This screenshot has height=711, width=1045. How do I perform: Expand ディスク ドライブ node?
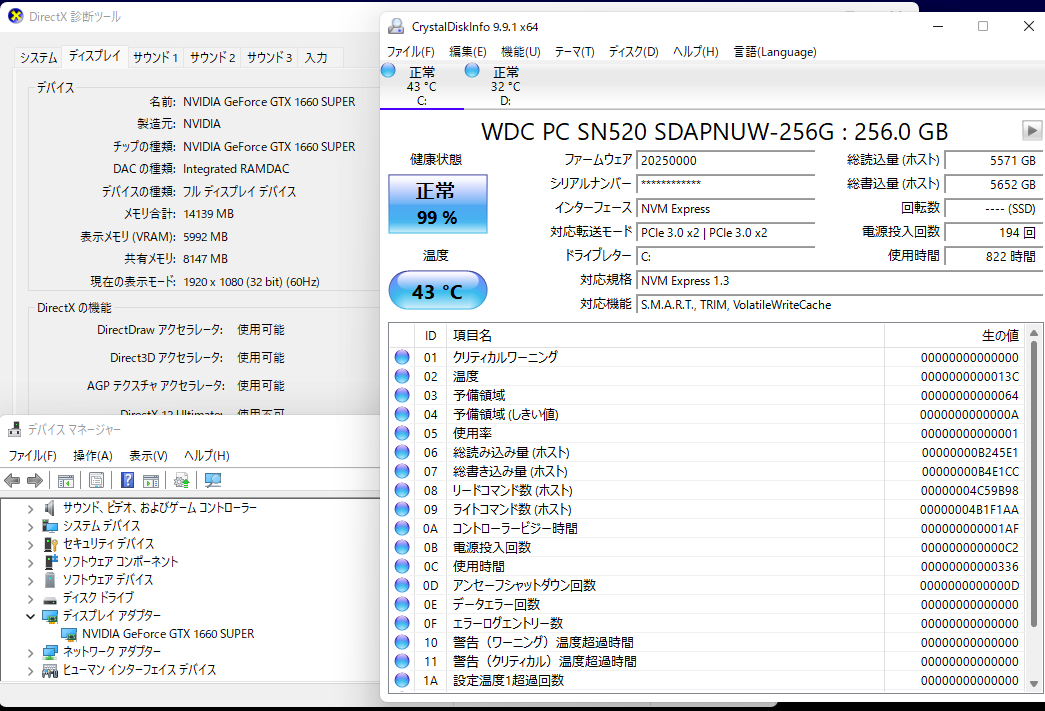tap(30, 598)
